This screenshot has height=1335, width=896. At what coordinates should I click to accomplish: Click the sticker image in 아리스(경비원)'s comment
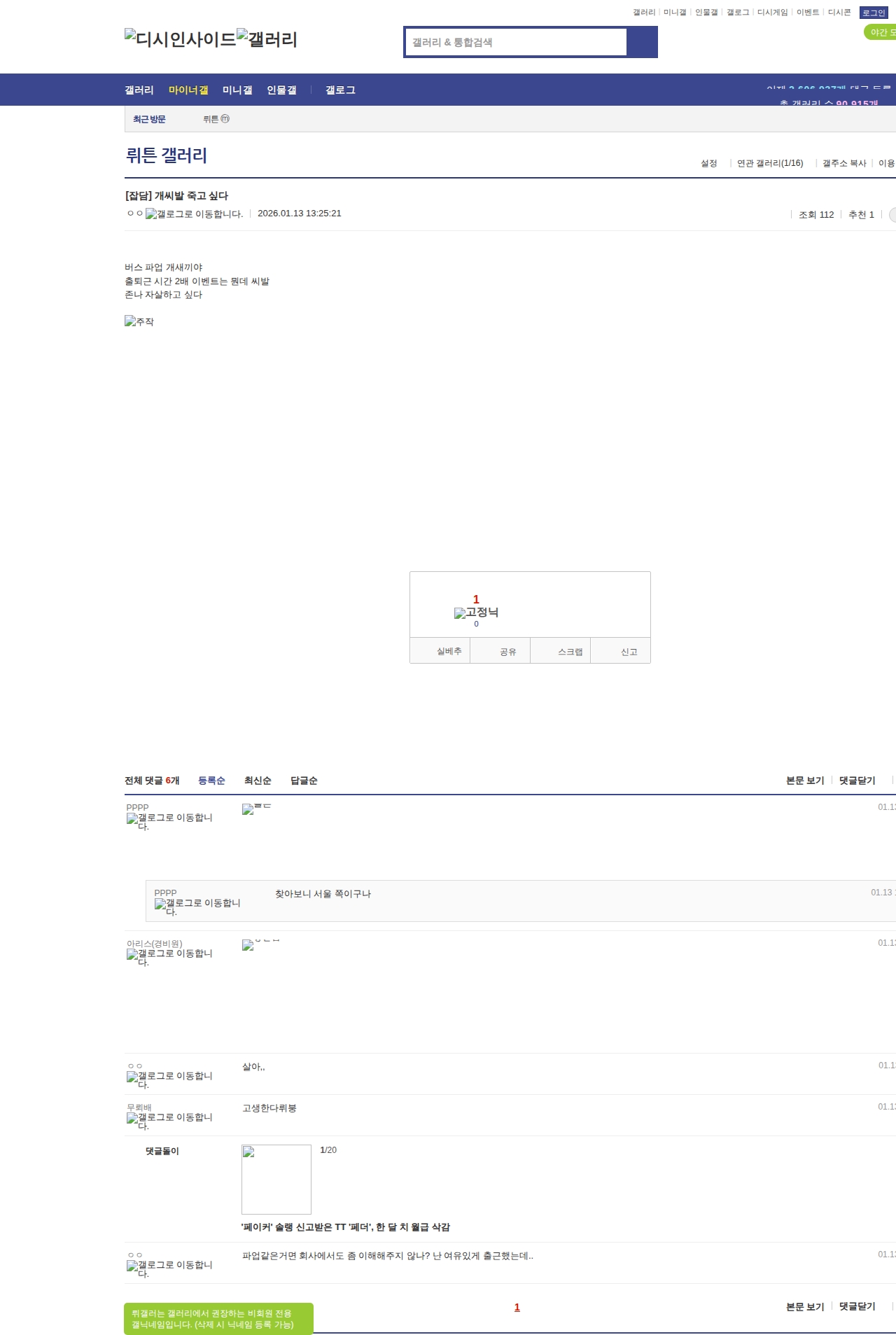248,945
